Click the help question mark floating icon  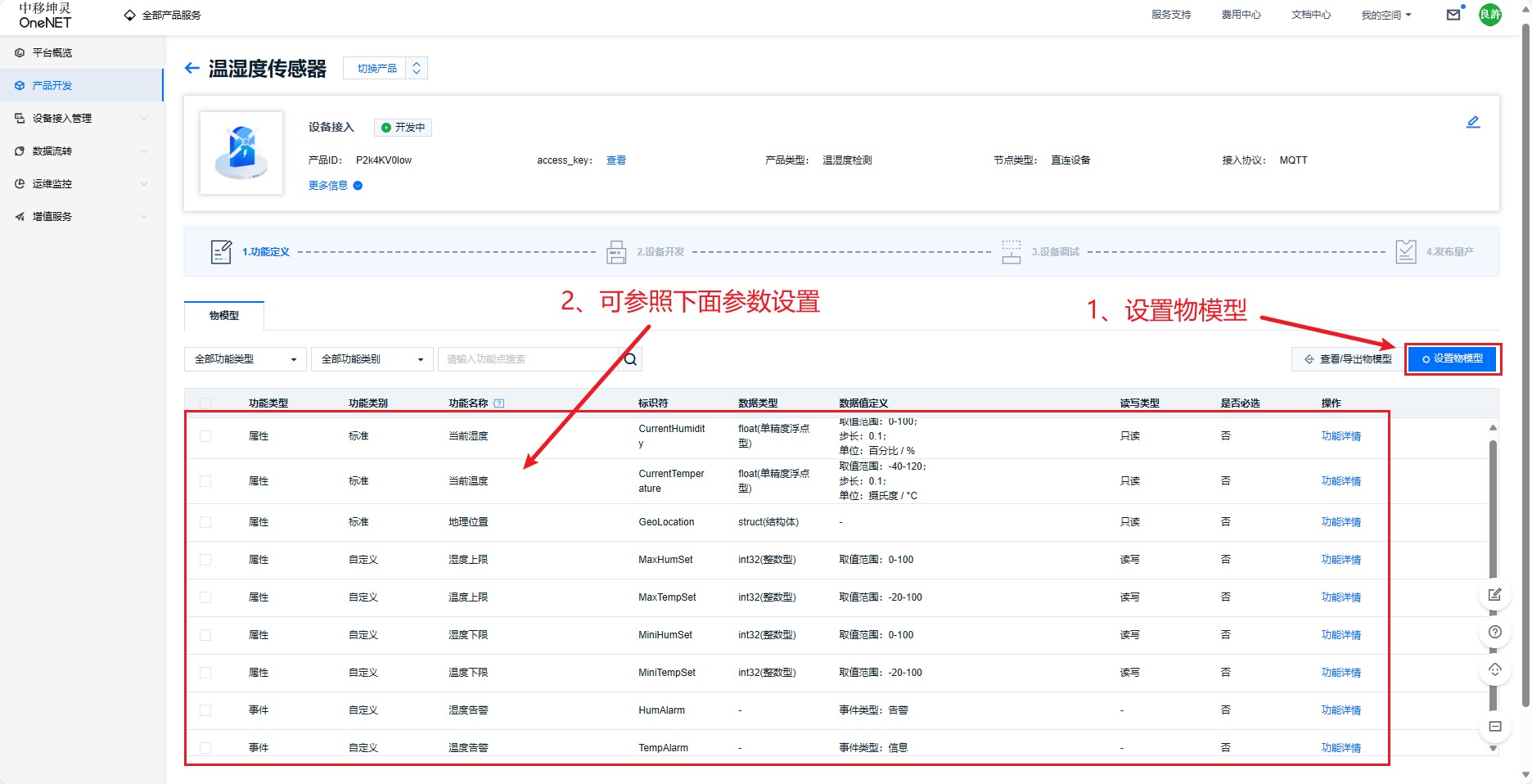point(1494,632)
